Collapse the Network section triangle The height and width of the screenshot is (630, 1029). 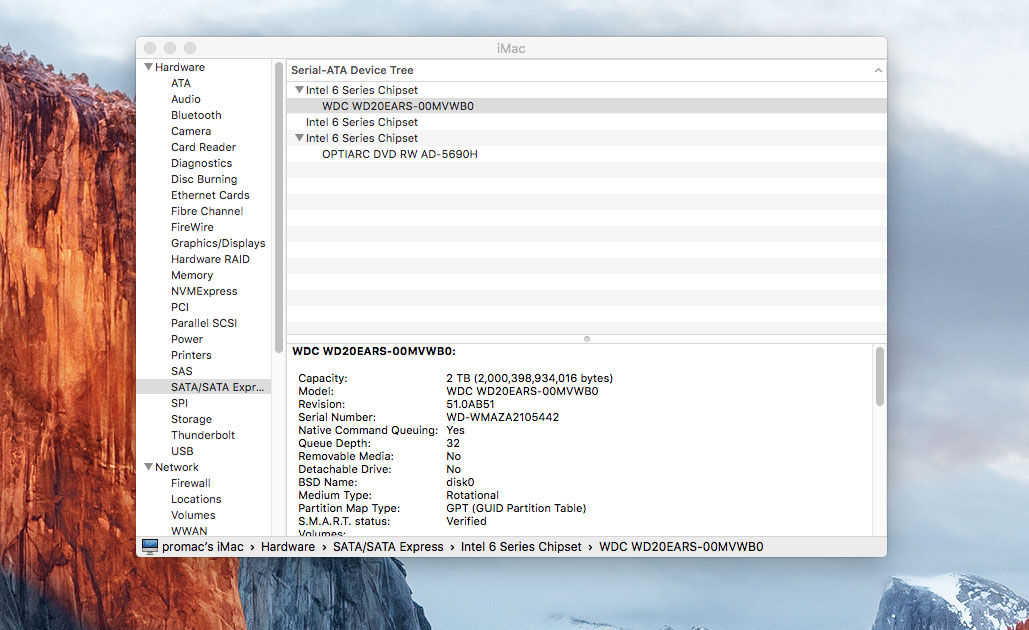click(148, 467)
